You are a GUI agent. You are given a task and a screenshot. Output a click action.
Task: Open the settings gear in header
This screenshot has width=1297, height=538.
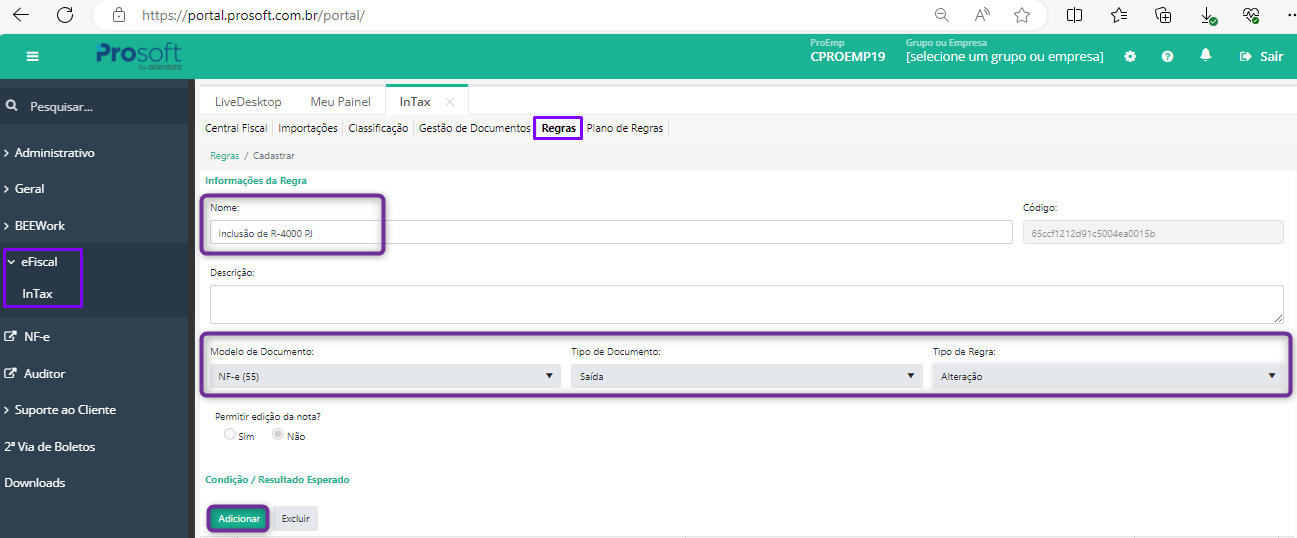click(1130, 57)
